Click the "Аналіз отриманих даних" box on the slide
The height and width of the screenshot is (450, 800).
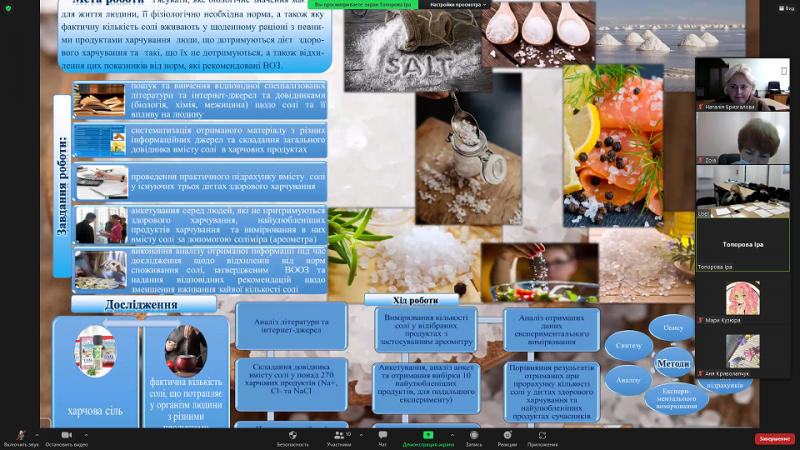pyautogui.click(x=552, y=330)
